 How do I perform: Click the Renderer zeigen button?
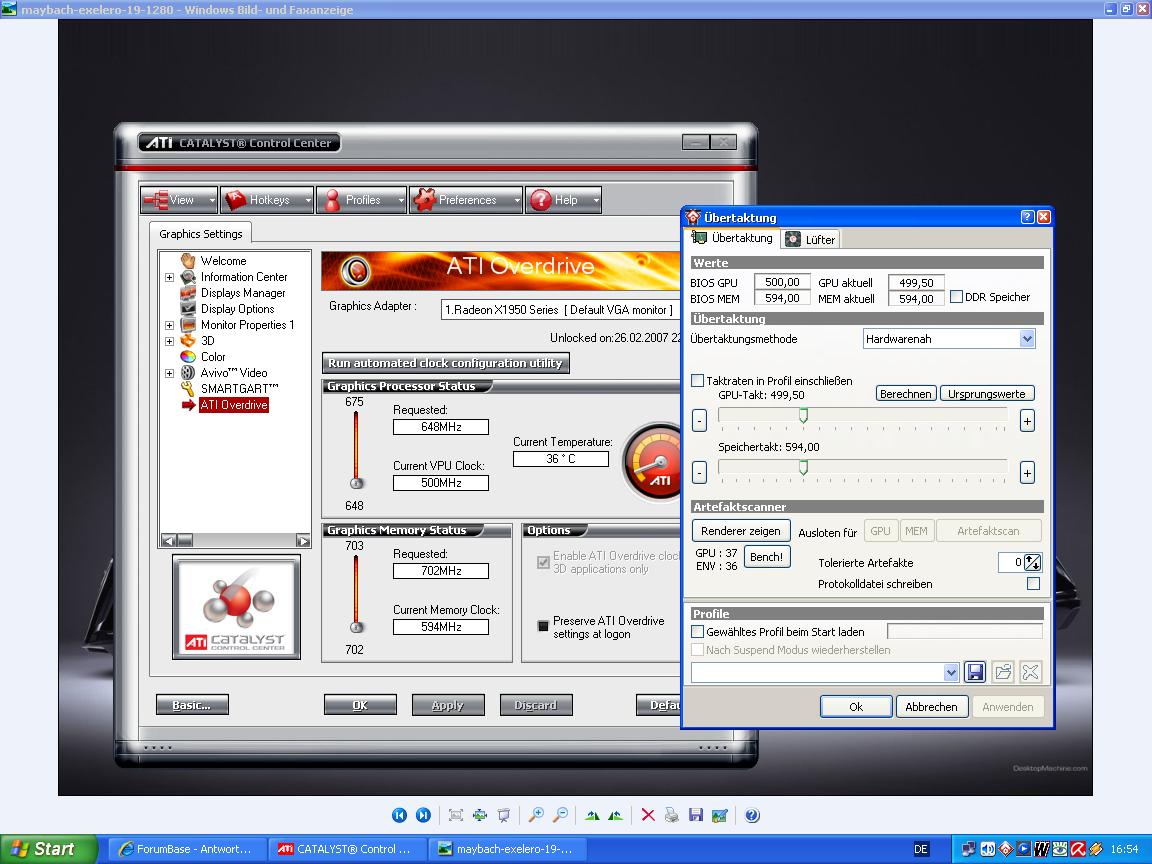pos(741,530)
